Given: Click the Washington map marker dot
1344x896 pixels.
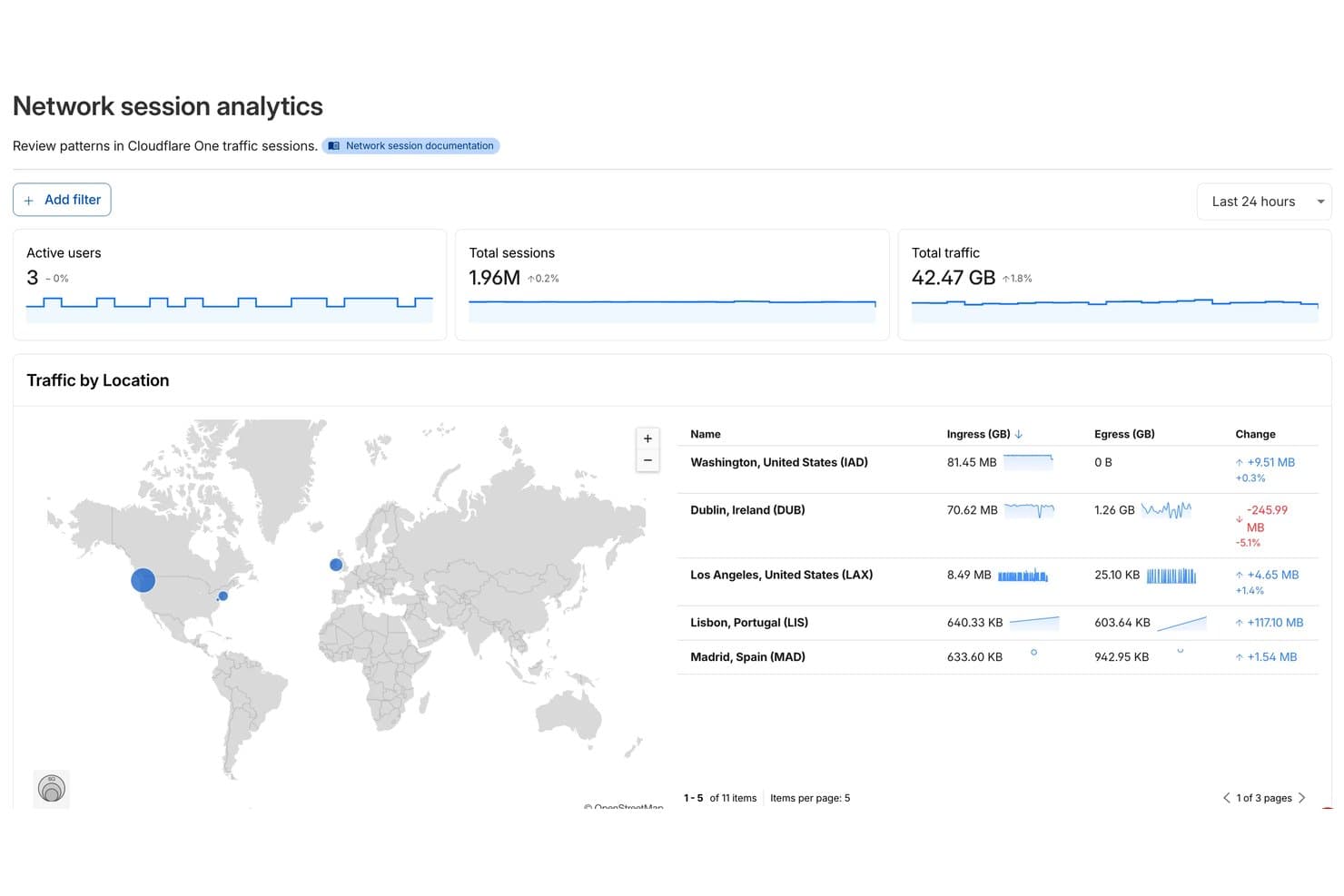Looking at the screenshot, I should pyautogui.click(x=222, y=596).
